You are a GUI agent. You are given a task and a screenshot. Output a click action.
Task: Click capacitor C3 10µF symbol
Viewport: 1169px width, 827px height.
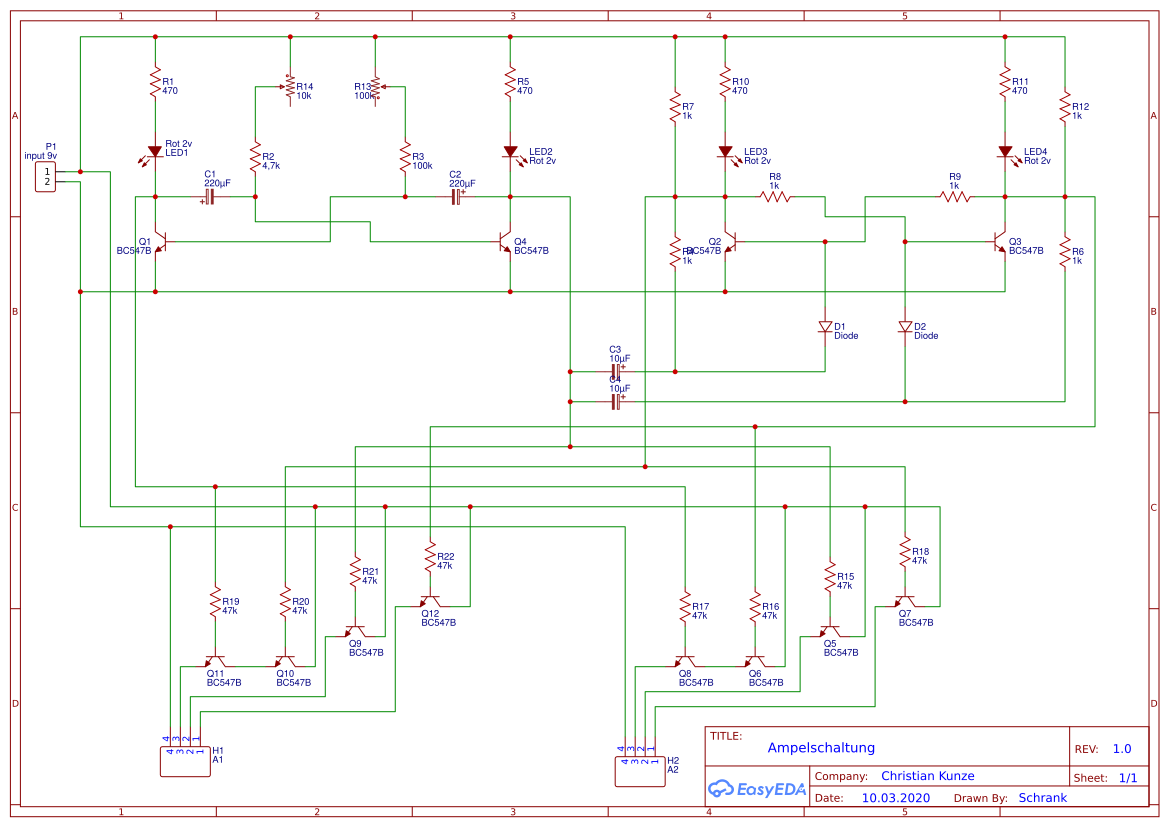(617, 371)
